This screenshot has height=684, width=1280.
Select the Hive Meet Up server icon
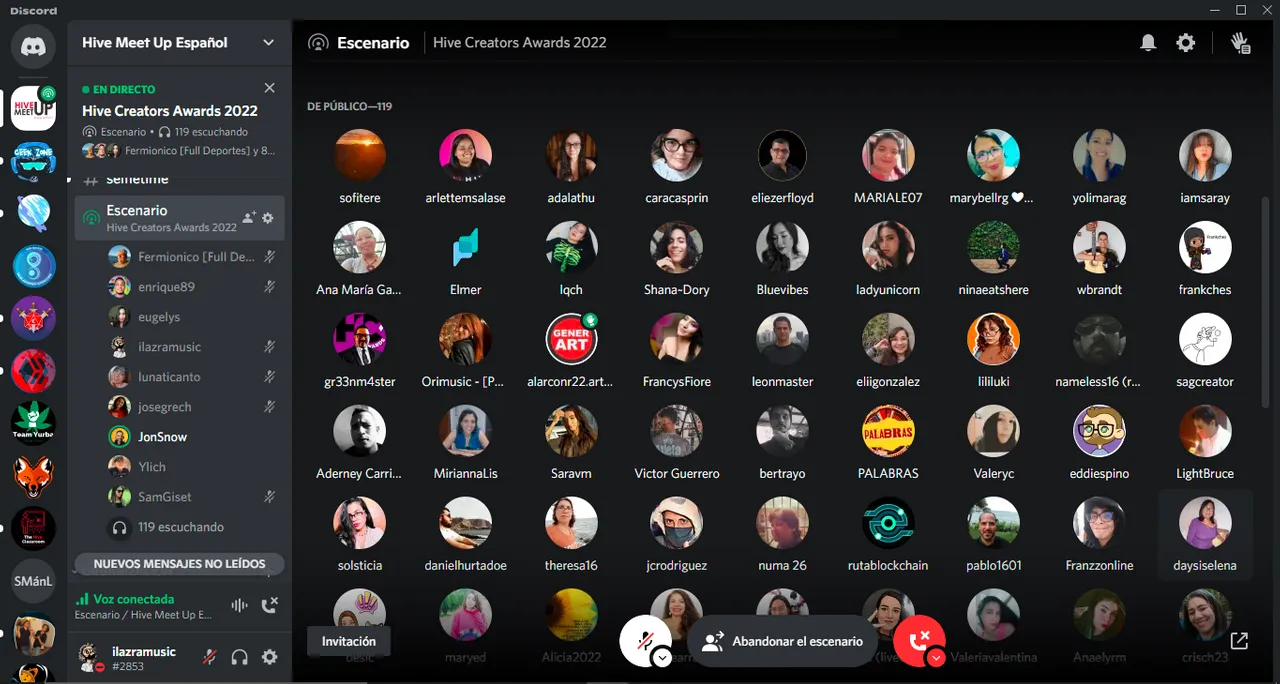click(x=33, y=108)
